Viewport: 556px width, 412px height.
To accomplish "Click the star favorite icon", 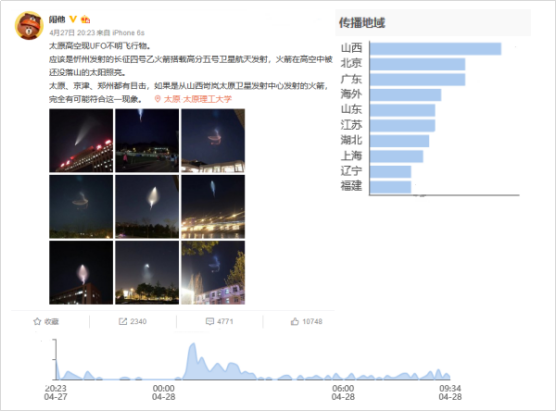I will [x=37, y=321].
